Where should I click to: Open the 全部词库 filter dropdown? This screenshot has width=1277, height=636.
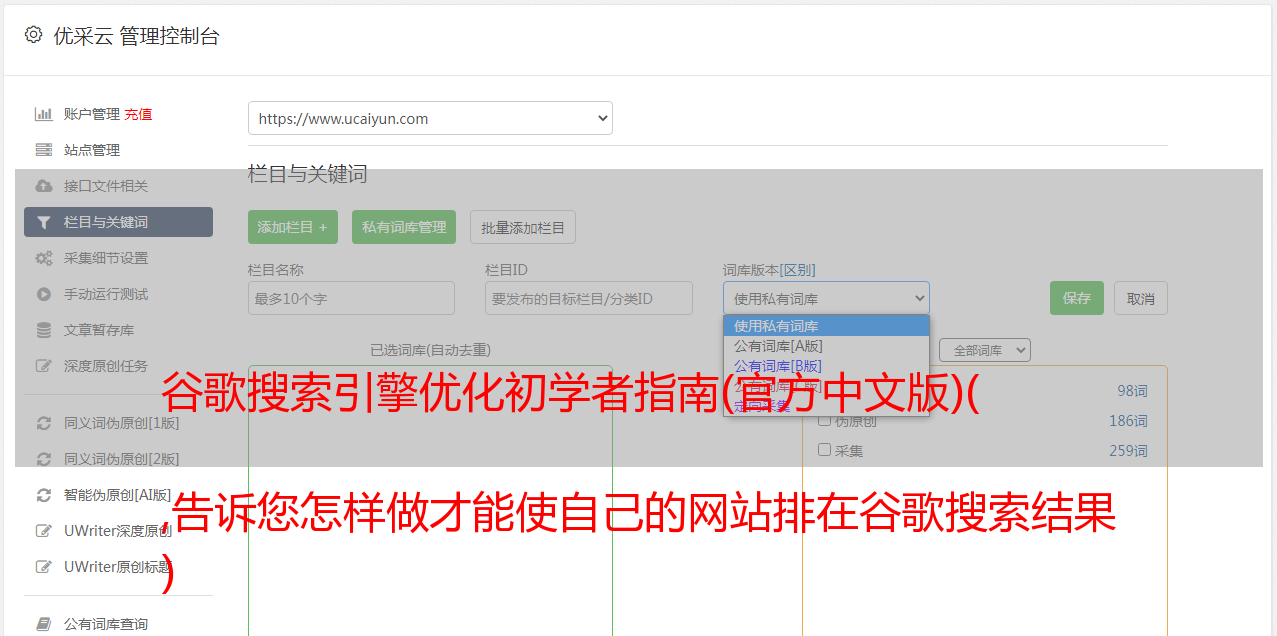point(985,351)
